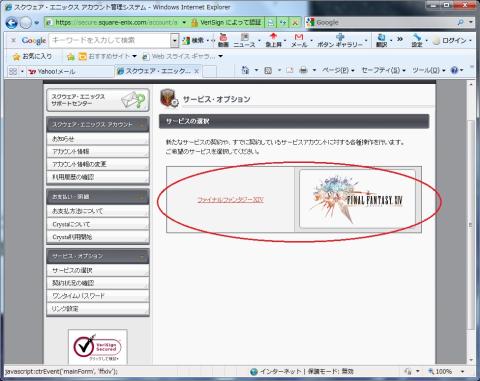Open お気に入り favorites star button
480x381 pixels.
[x=32, y=56]
